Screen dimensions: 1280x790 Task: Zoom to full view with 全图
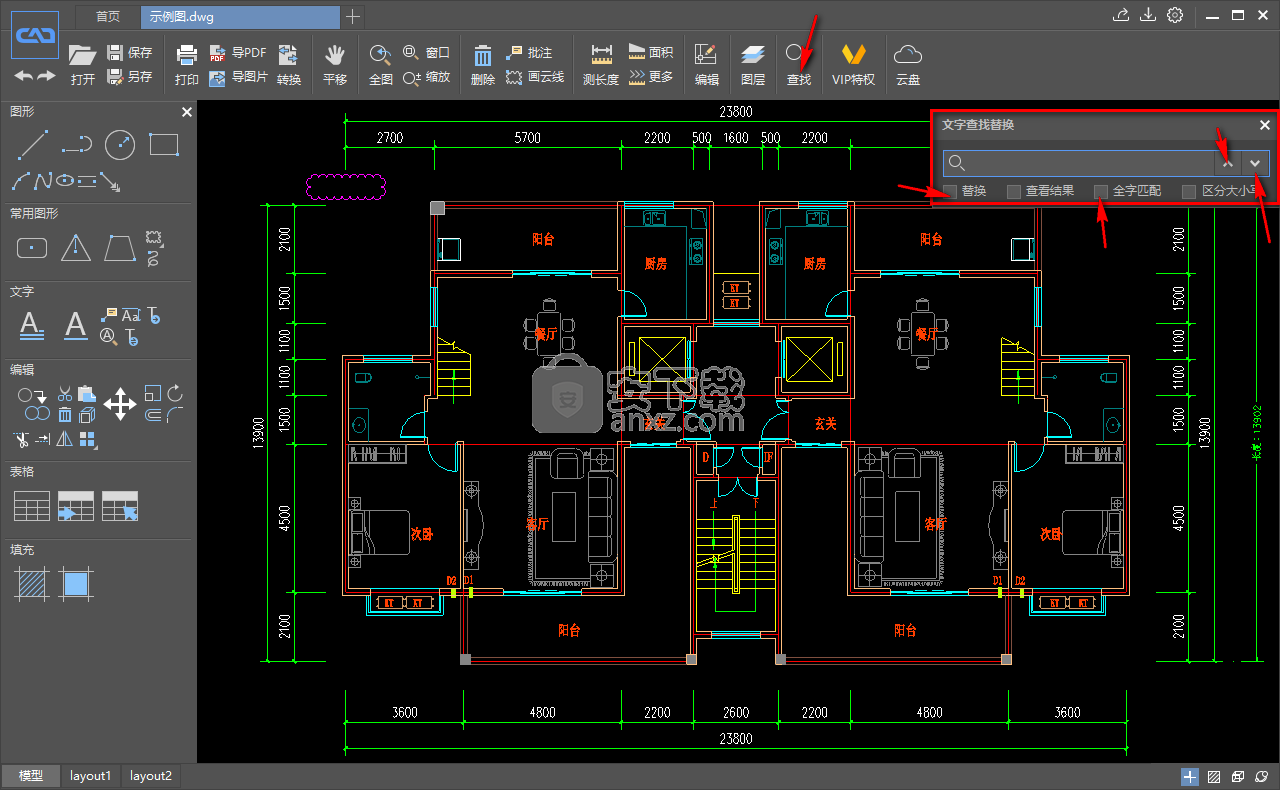[381, 65]
